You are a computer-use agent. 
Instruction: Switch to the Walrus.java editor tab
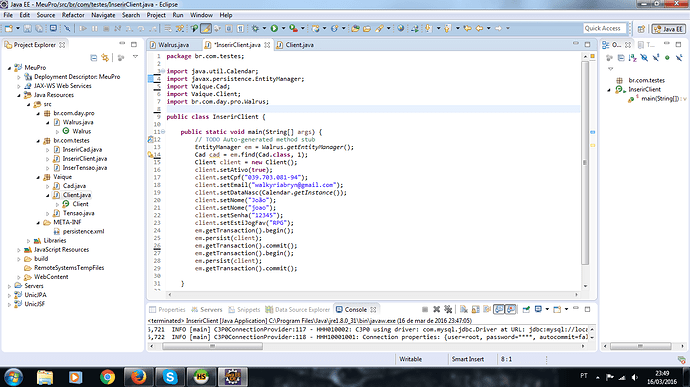click(x=170, y=45)
